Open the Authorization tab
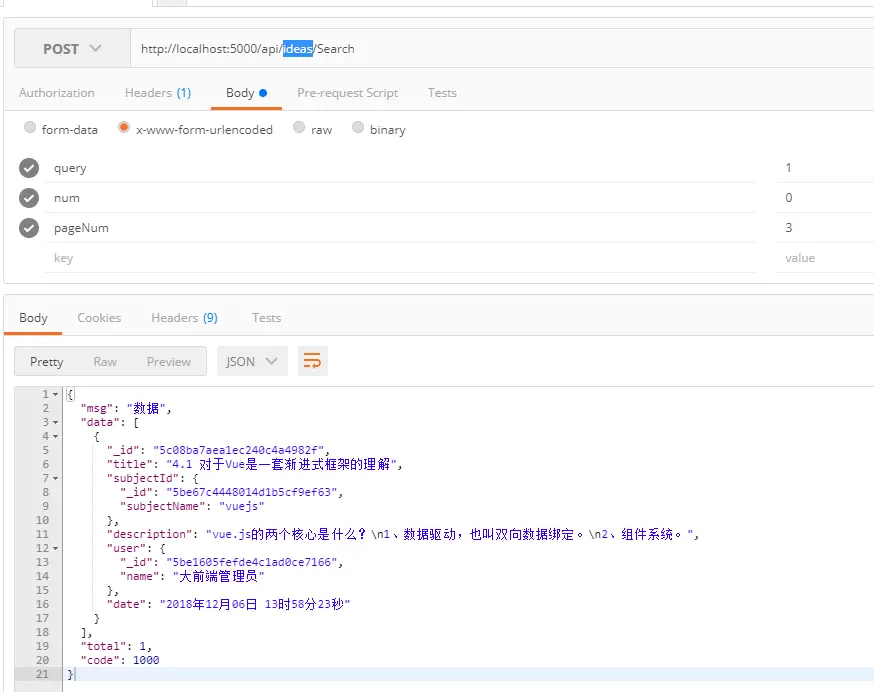 [56, 93]
